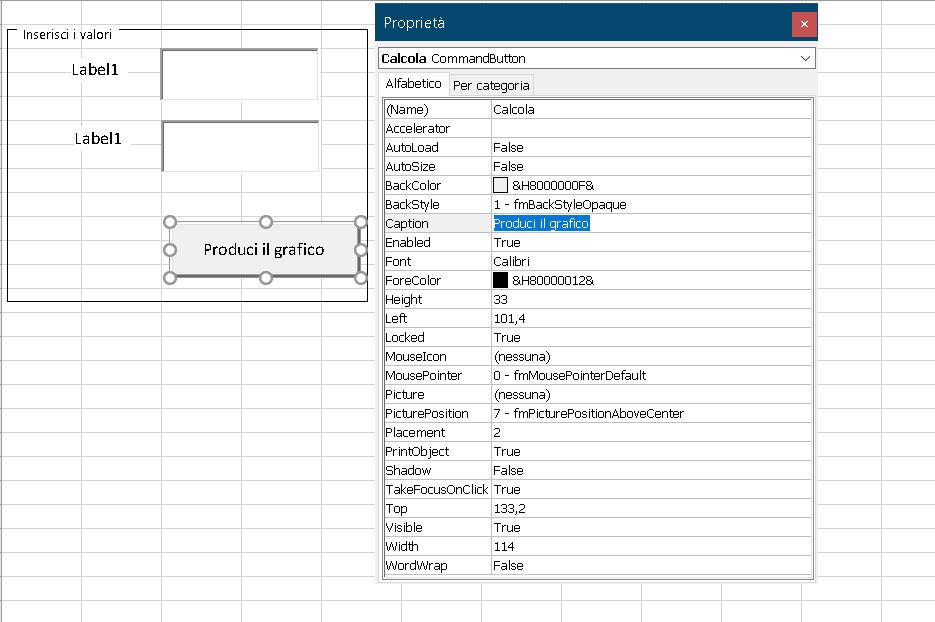Click the Produci il grafico button
The width and height of the screenshot is (935, 622).
pyautogui.click(x=264, y=249)
